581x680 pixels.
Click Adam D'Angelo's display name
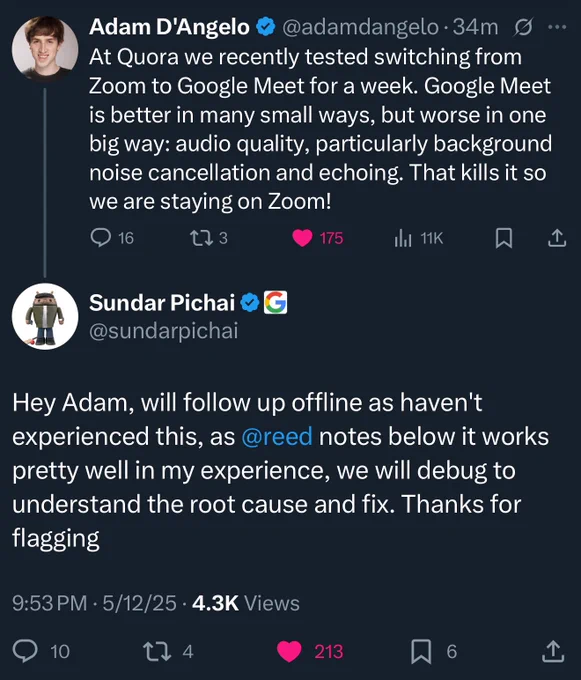pos(169,27)
